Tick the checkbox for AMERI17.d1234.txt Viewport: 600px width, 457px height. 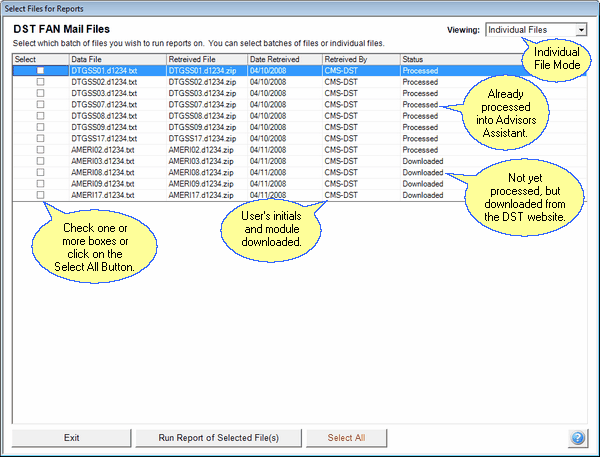(40, 195)
